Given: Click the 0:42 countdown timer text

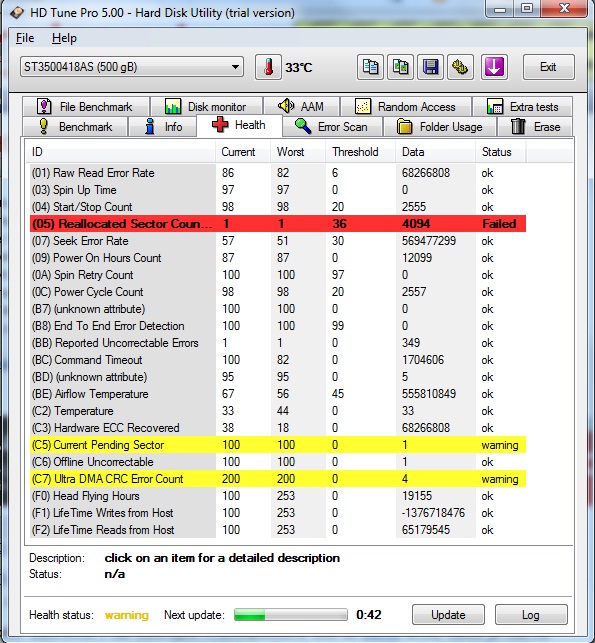Looking at the screenshot, I should [369, 615].
